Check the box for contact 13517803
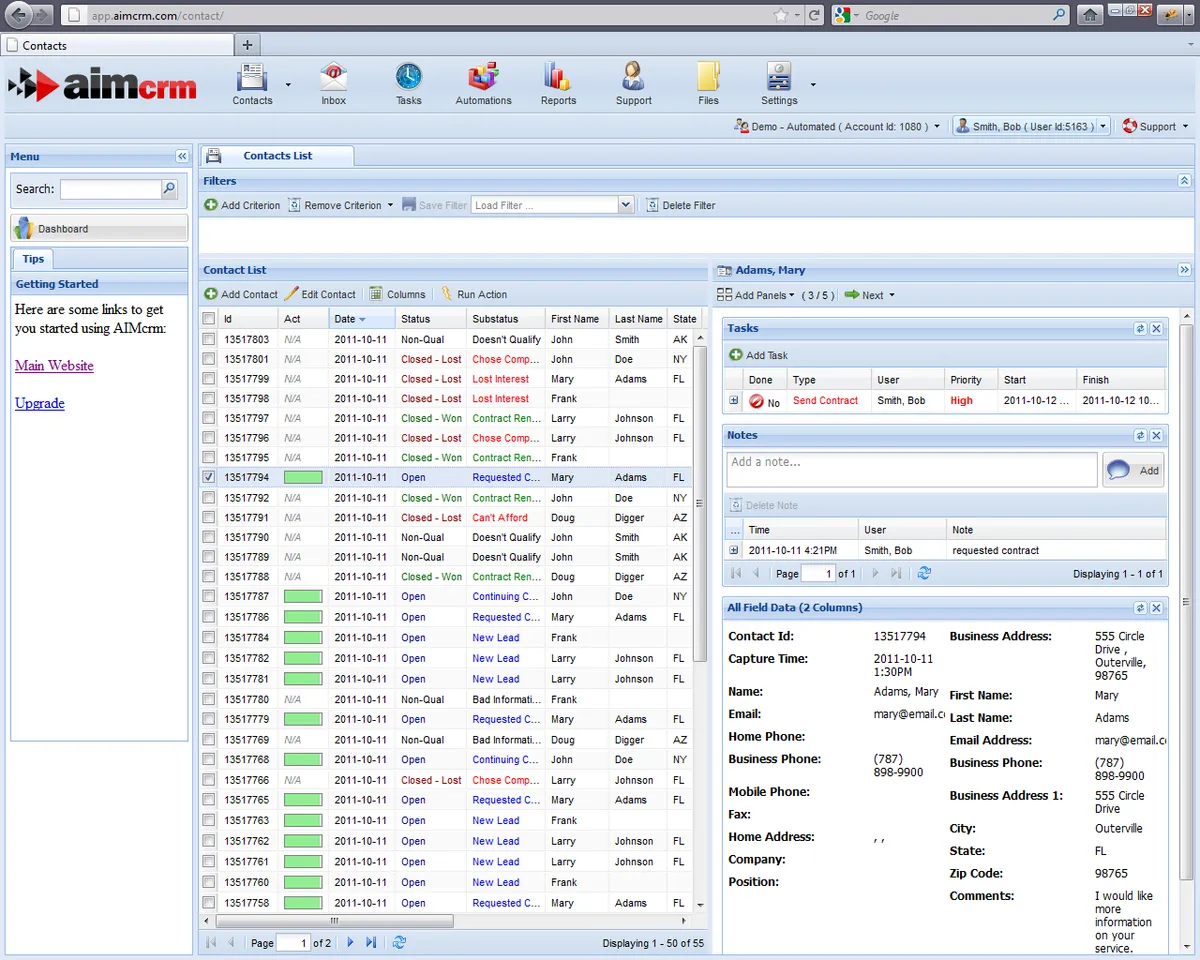 pyautogui.click(x=208, y=339)
